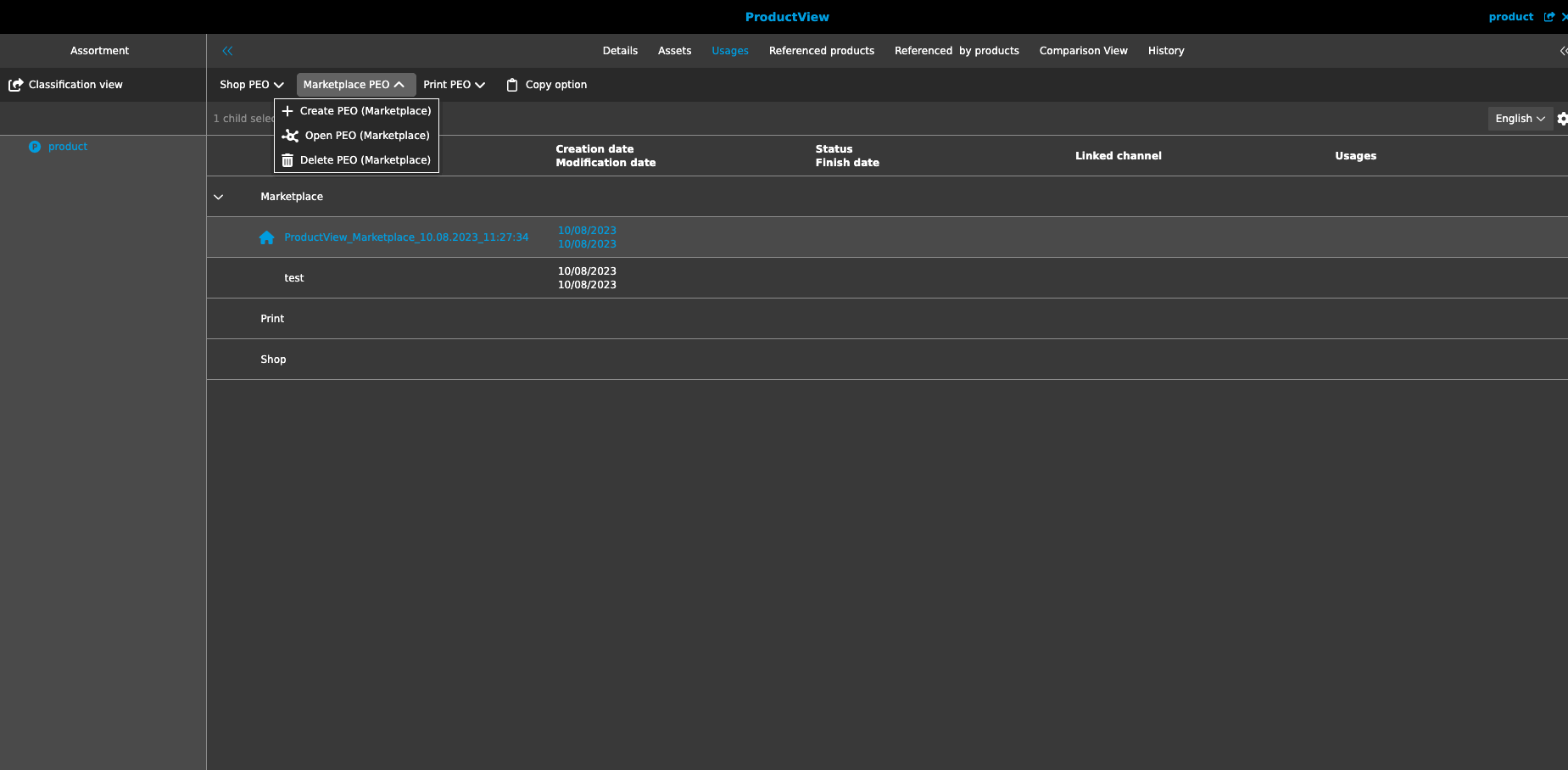The width and height of the screenshot is (1568, 770).
Task: Open the ProductView_Marketplace_10.08.2023 link
Action: click(406, 237)
